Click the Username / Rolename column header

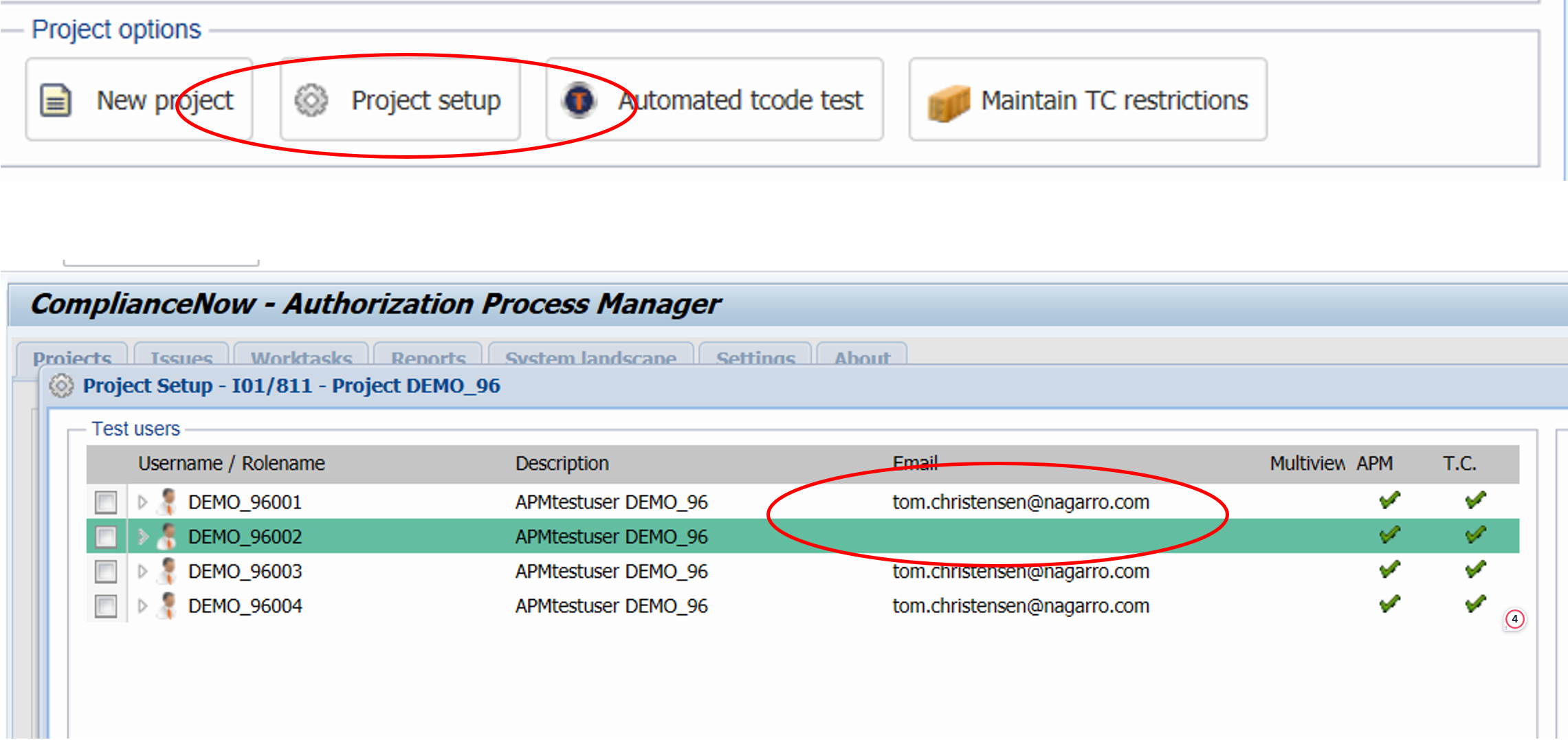click(232, 463)
